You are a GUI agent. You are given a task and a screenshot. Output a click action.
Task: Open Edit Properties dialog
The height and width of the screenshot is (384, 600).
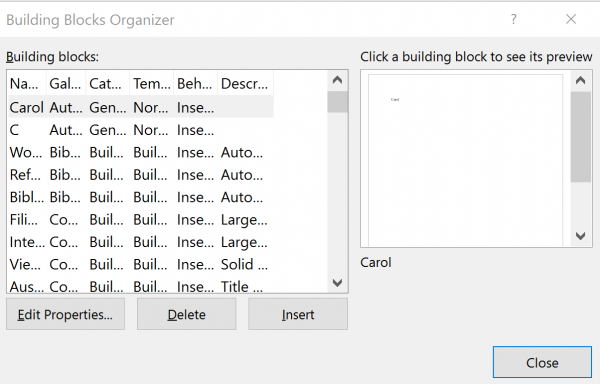coord(65,314)
